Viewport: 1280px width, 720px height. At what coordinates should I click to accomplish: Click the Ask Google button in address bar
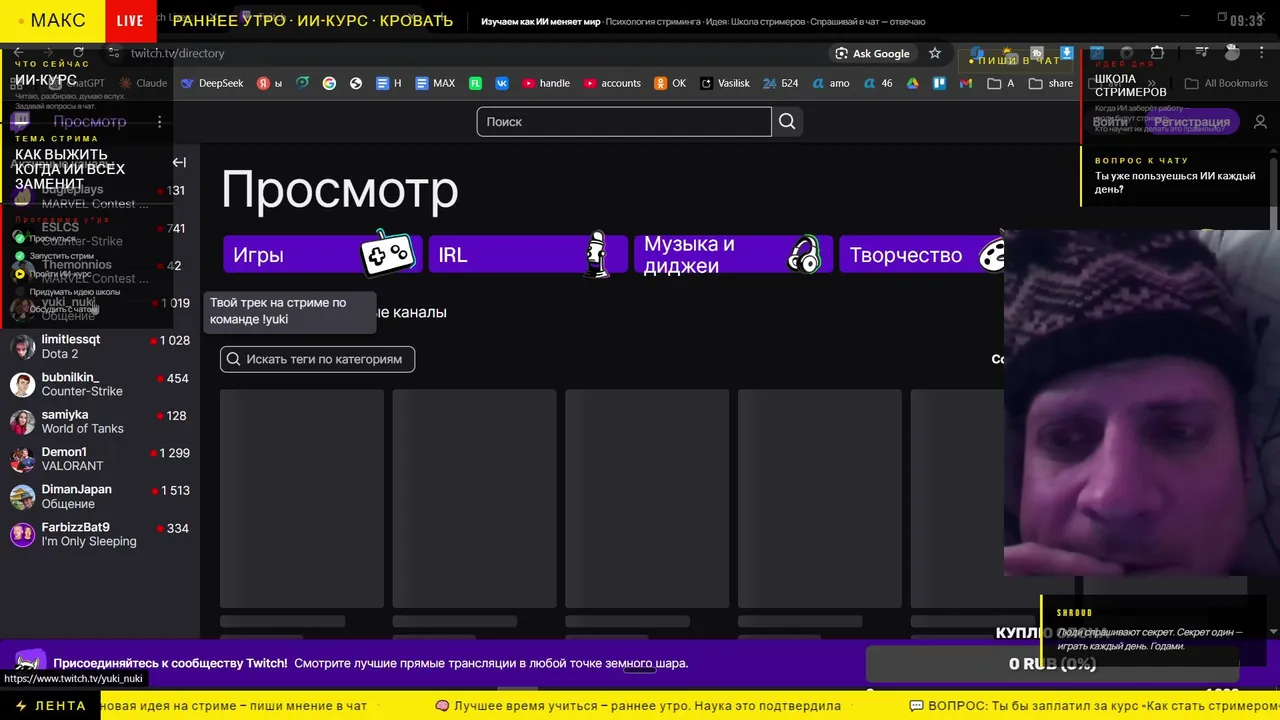[x=873, y=53]
